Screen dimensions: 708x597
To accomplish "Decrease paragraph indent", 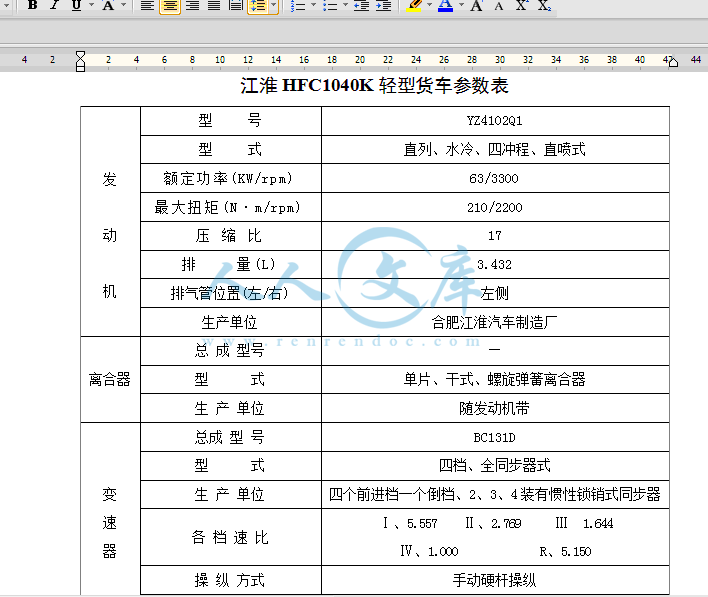I will pyautogui.click(x=362, y=5).
